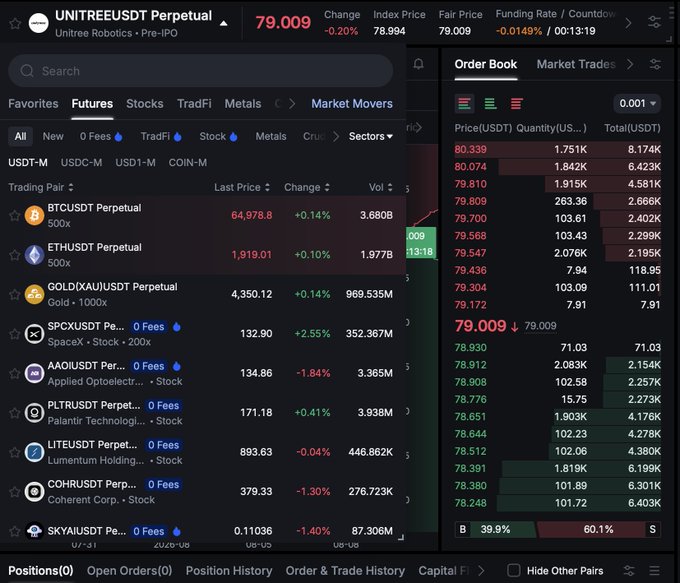Show more filter chips with chevron
This screenshot has height=583, width=680.
point(336,137)
